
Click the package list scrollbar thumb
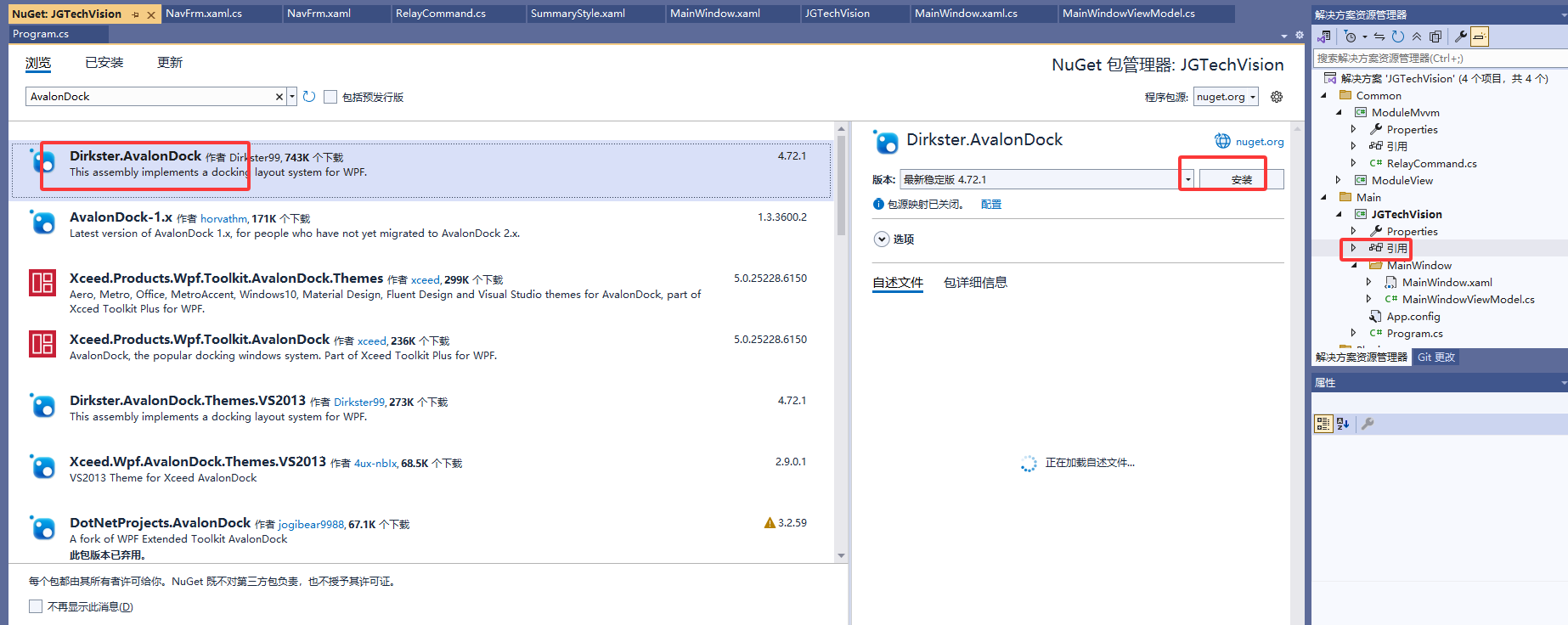(841, 184)
